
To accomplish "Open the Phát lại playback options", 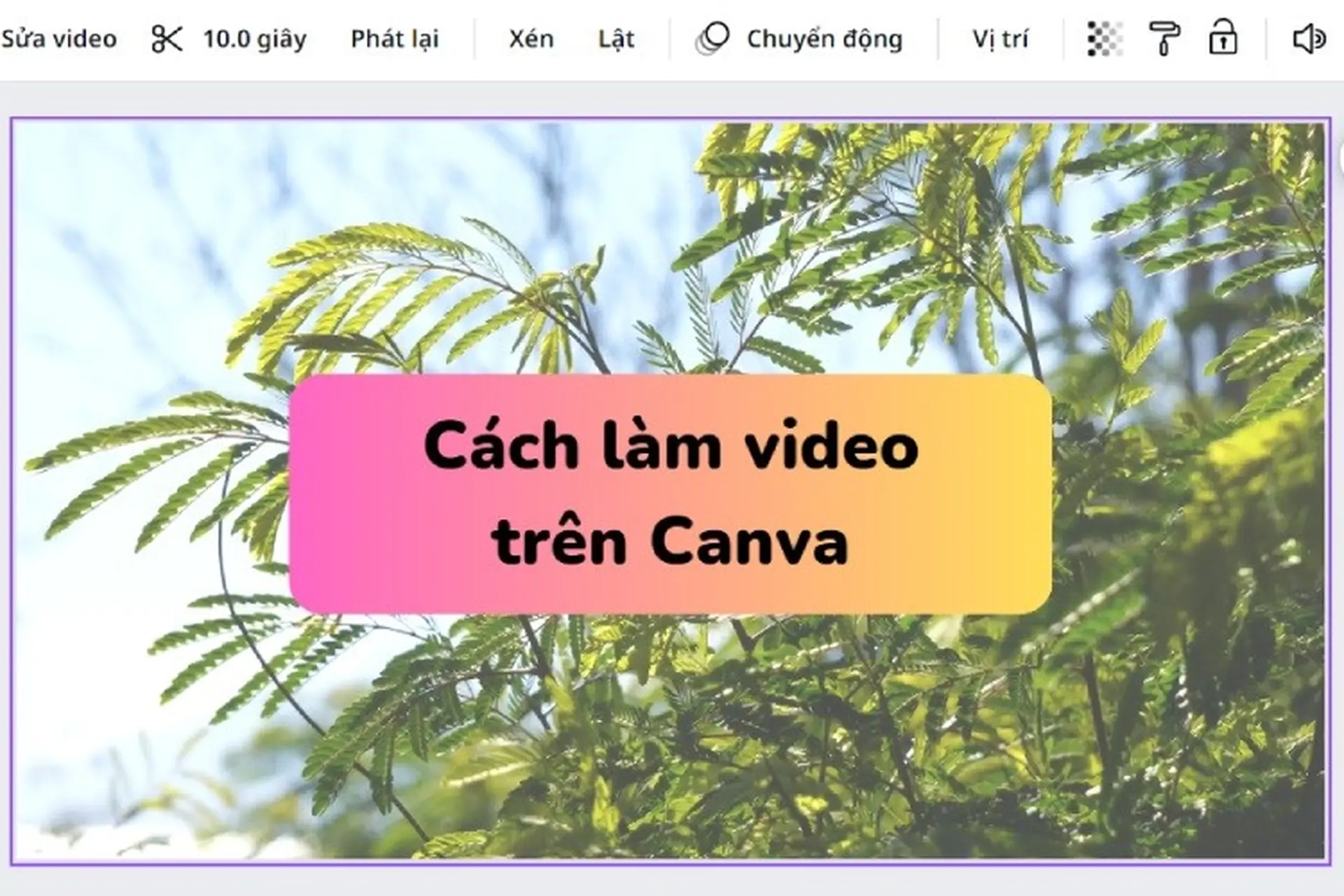I will [x=395, y=38].
